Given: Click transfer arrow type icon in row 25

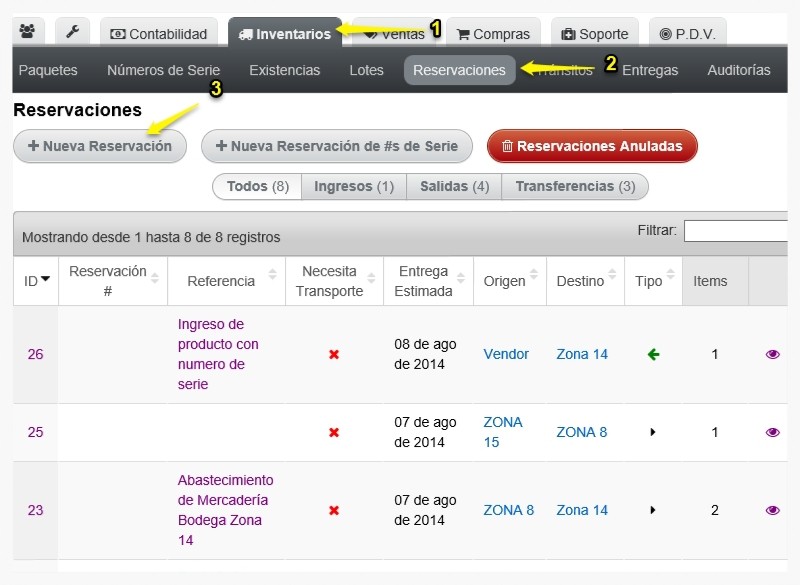Looking at the screenshot, I should tap(653, 432).
